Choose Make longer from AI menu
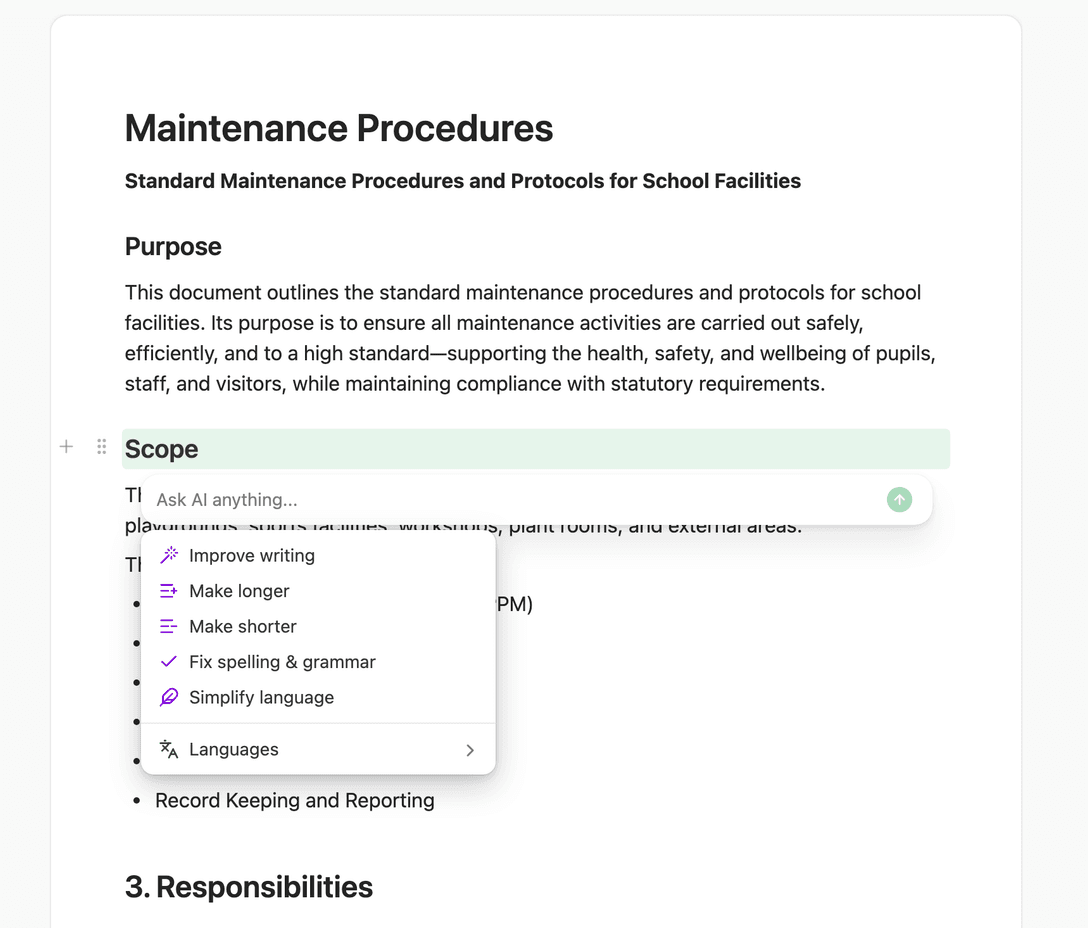 (318, 591)
